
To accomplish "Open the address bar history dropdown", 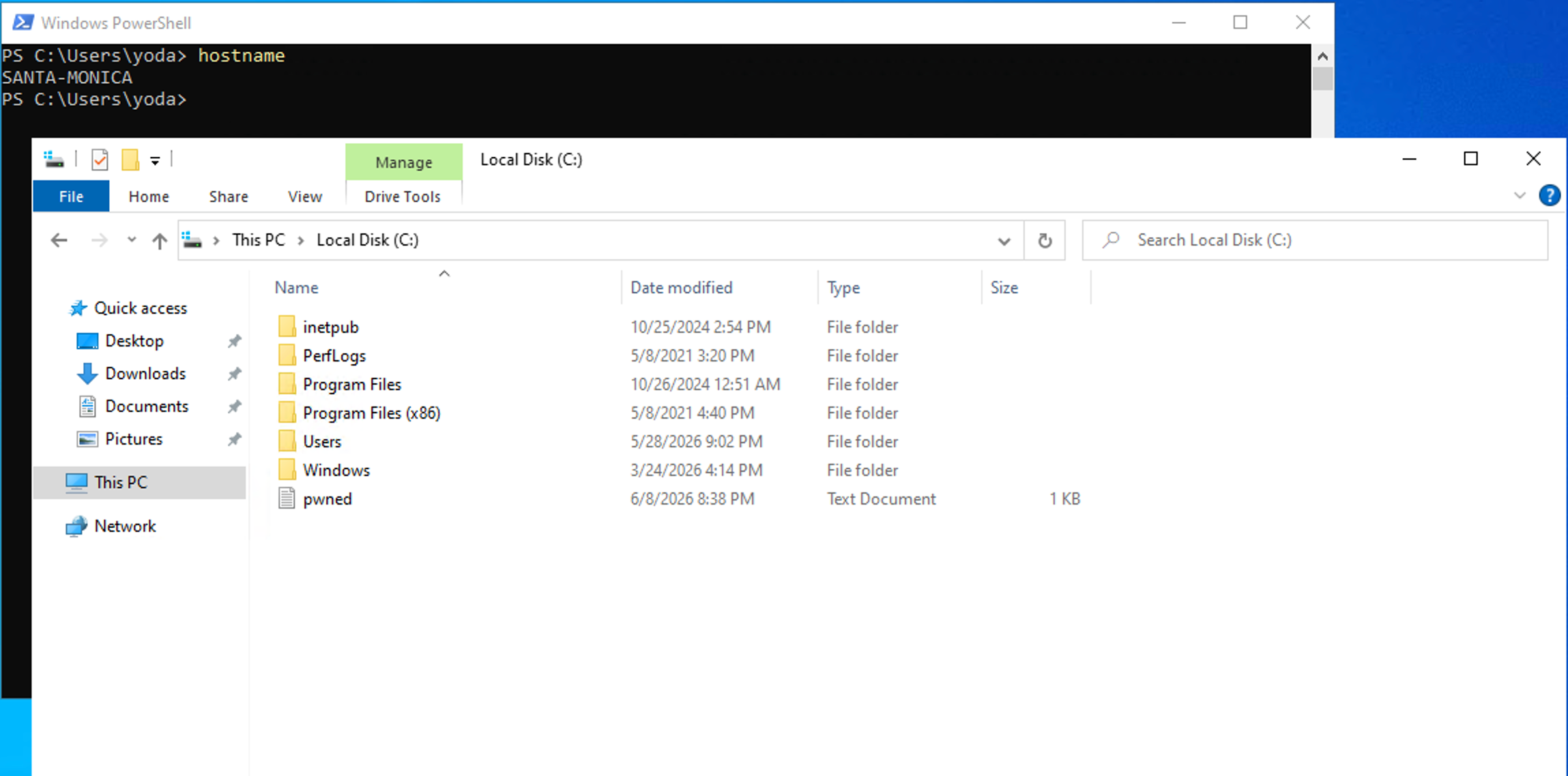I will click(1004, 241).
